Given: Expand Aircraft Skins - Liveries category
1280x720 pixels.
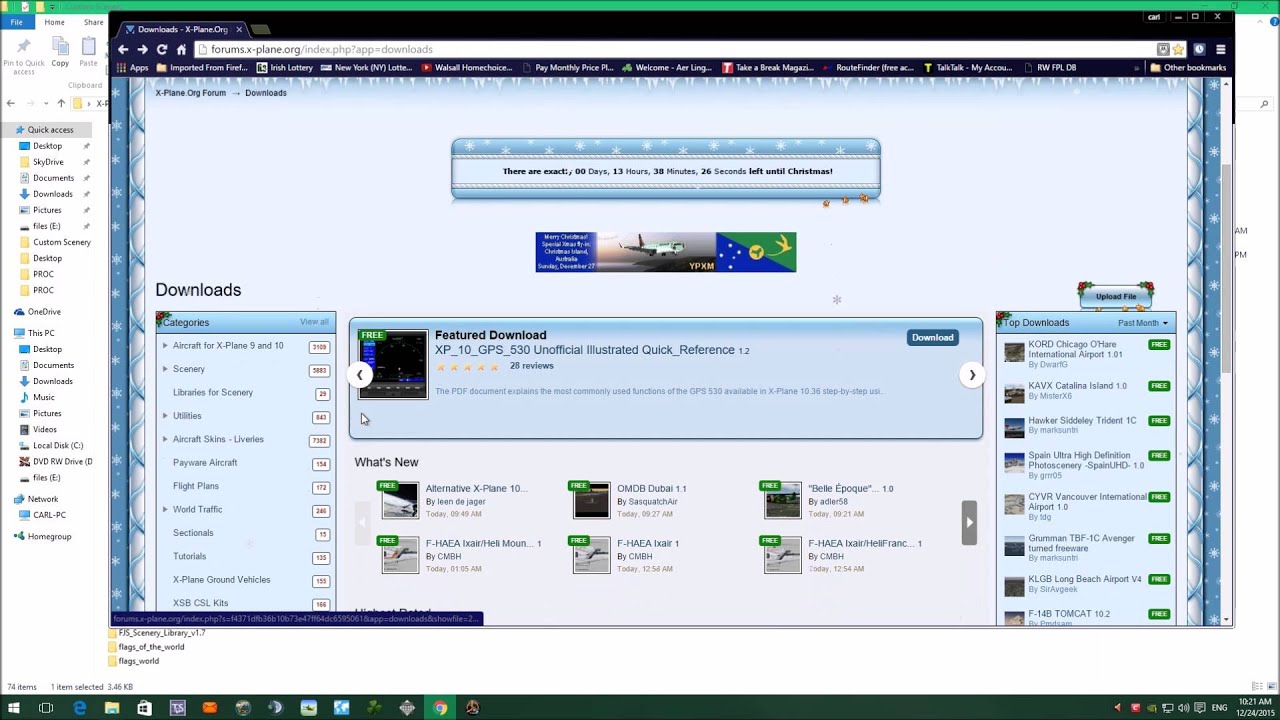Looking at the screenshot, I should coord(165,439).
